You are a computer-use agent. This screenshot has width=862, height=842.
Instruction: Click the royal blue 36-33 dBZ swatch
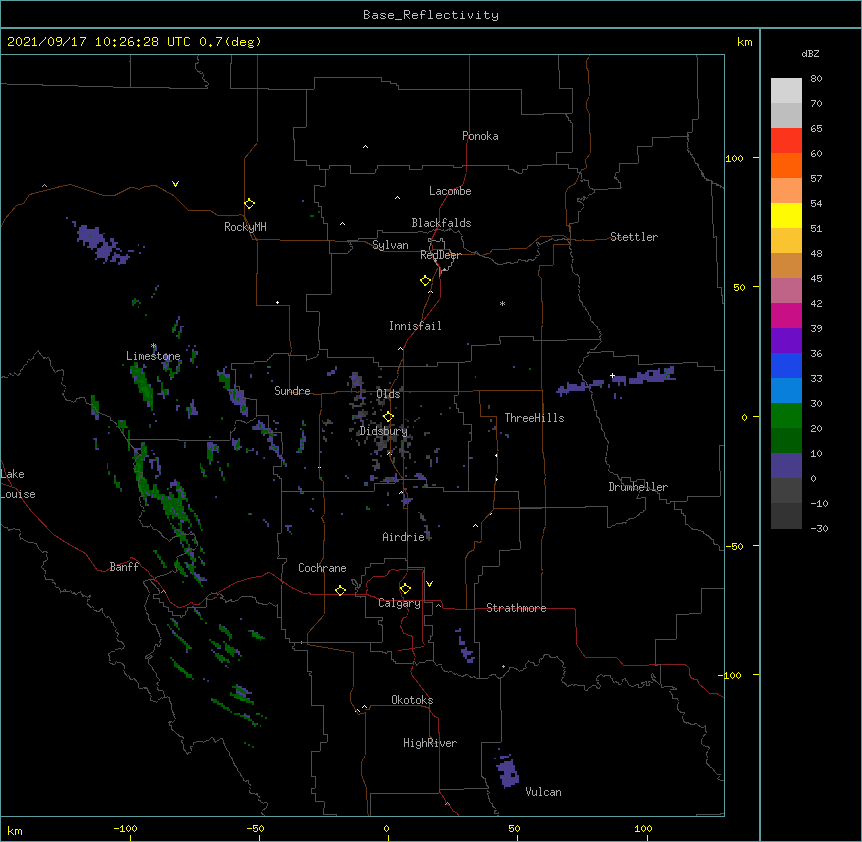point(786,365)
